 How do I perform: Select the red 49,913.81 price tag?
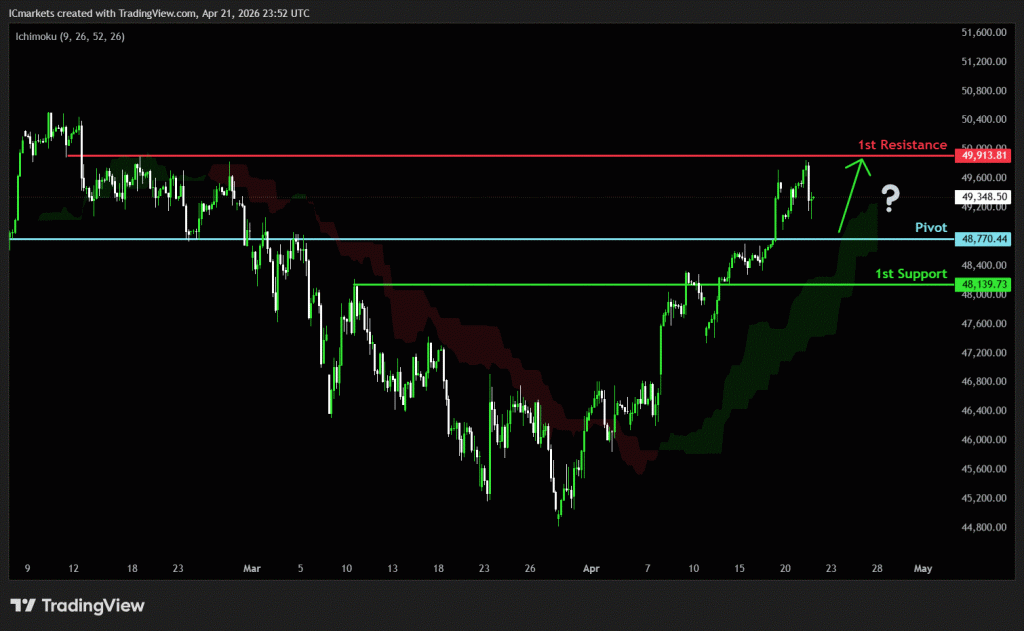(x=984, y=156)
